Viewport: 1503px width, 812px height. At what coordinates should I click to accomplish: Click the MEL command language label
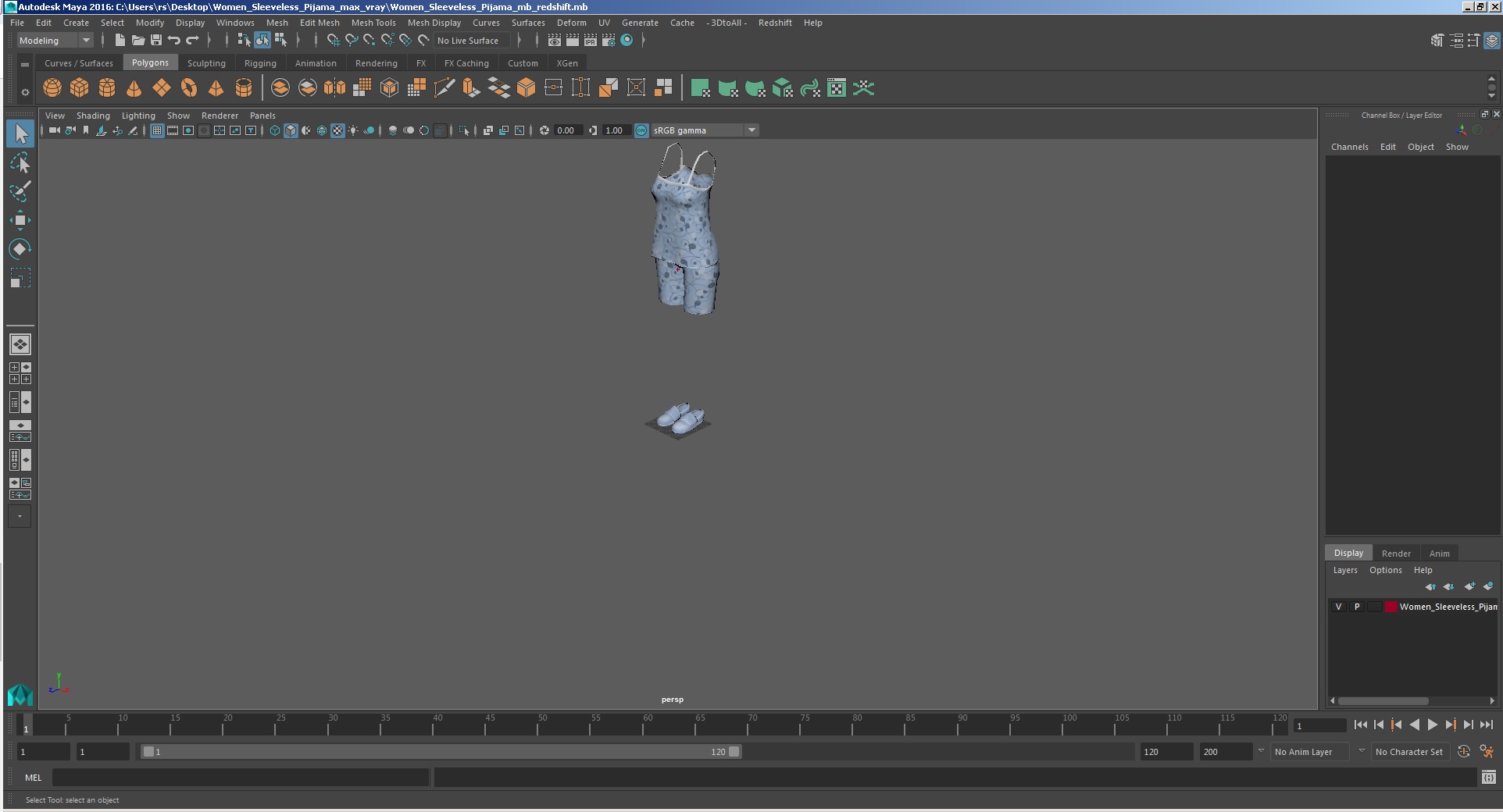(x=34, y=778)
